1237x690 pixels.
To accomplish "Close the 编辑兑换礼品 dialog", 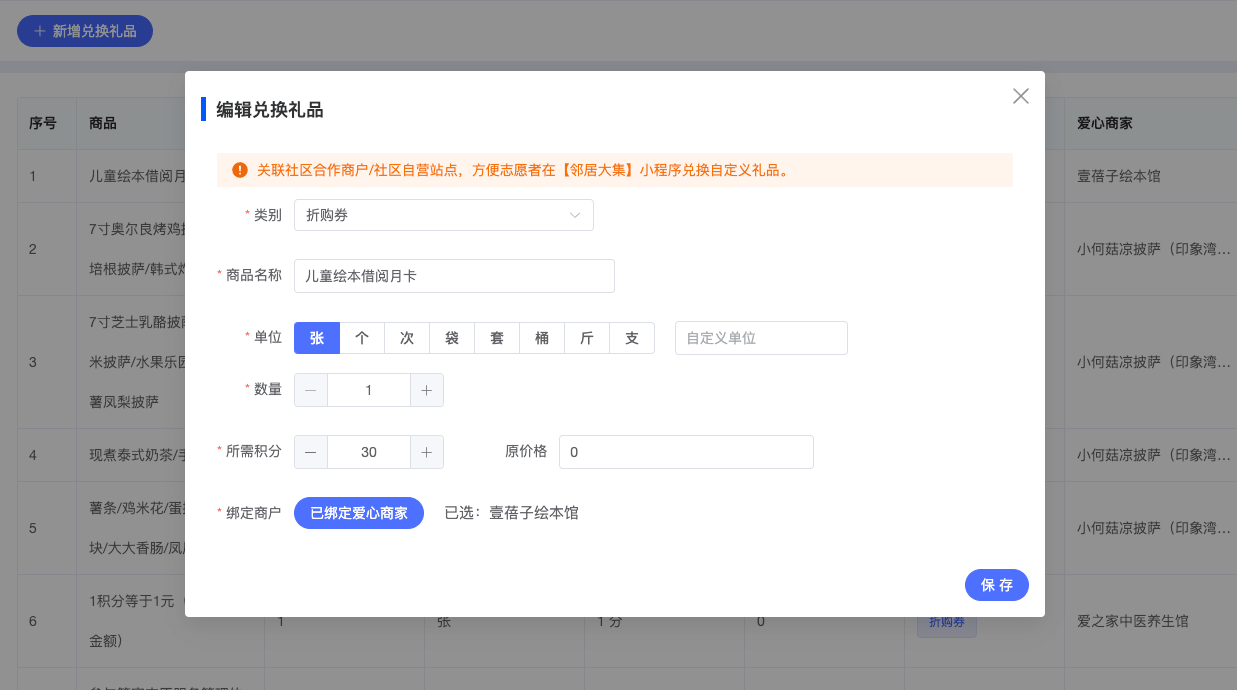I will tap(1020, 96).
